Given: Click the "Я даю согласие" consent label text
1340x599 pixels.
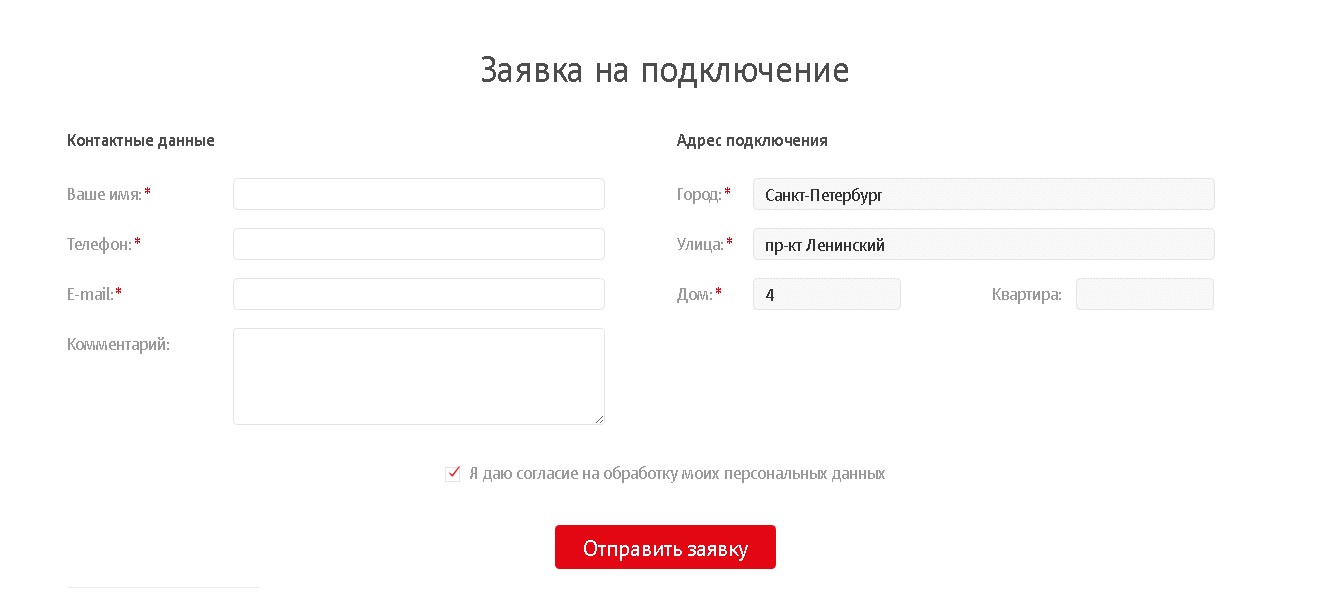Looking at the screenshot, I should click(676, 474).
